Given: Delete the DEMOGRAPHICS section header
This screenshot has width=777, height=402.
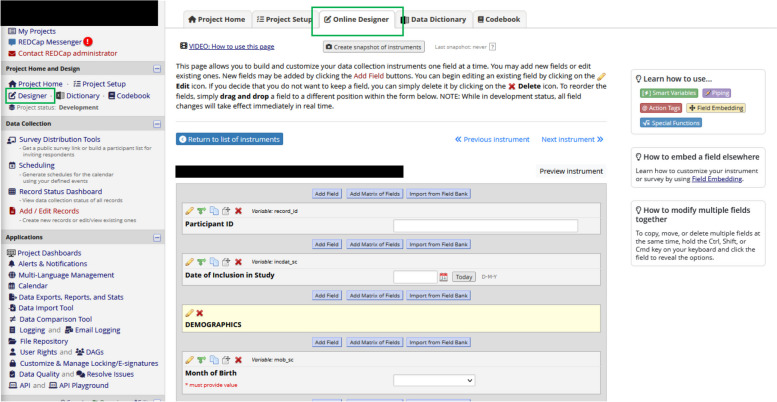Looking at the screenshot, I should click(x=201, y=313).
